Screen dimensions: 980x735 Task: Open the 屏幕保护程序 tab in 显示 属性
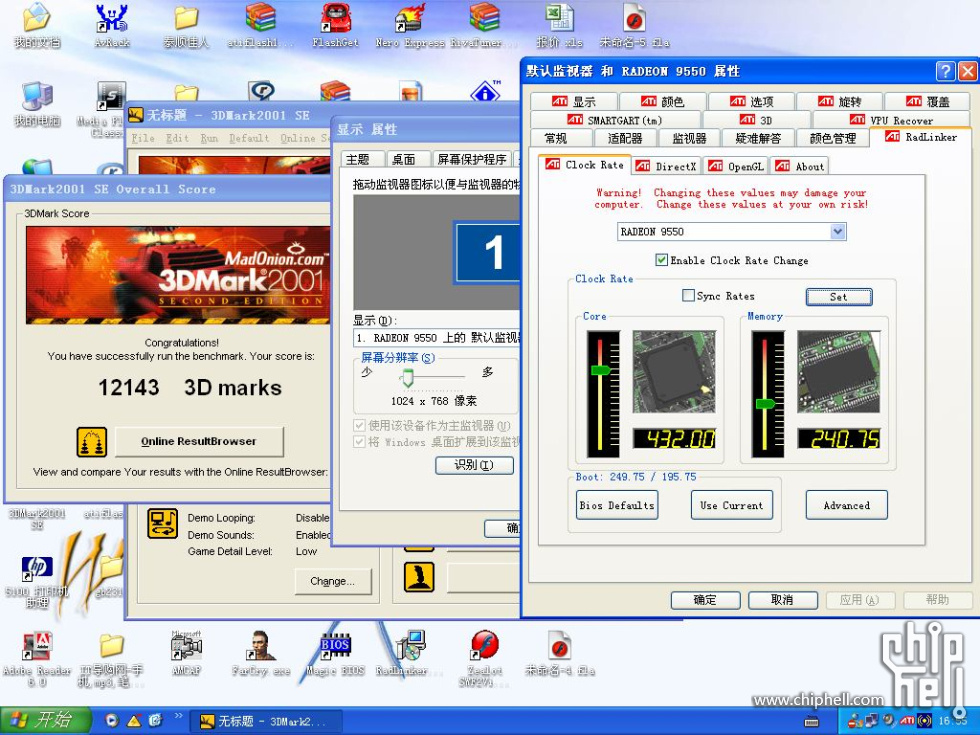[472, 159]
